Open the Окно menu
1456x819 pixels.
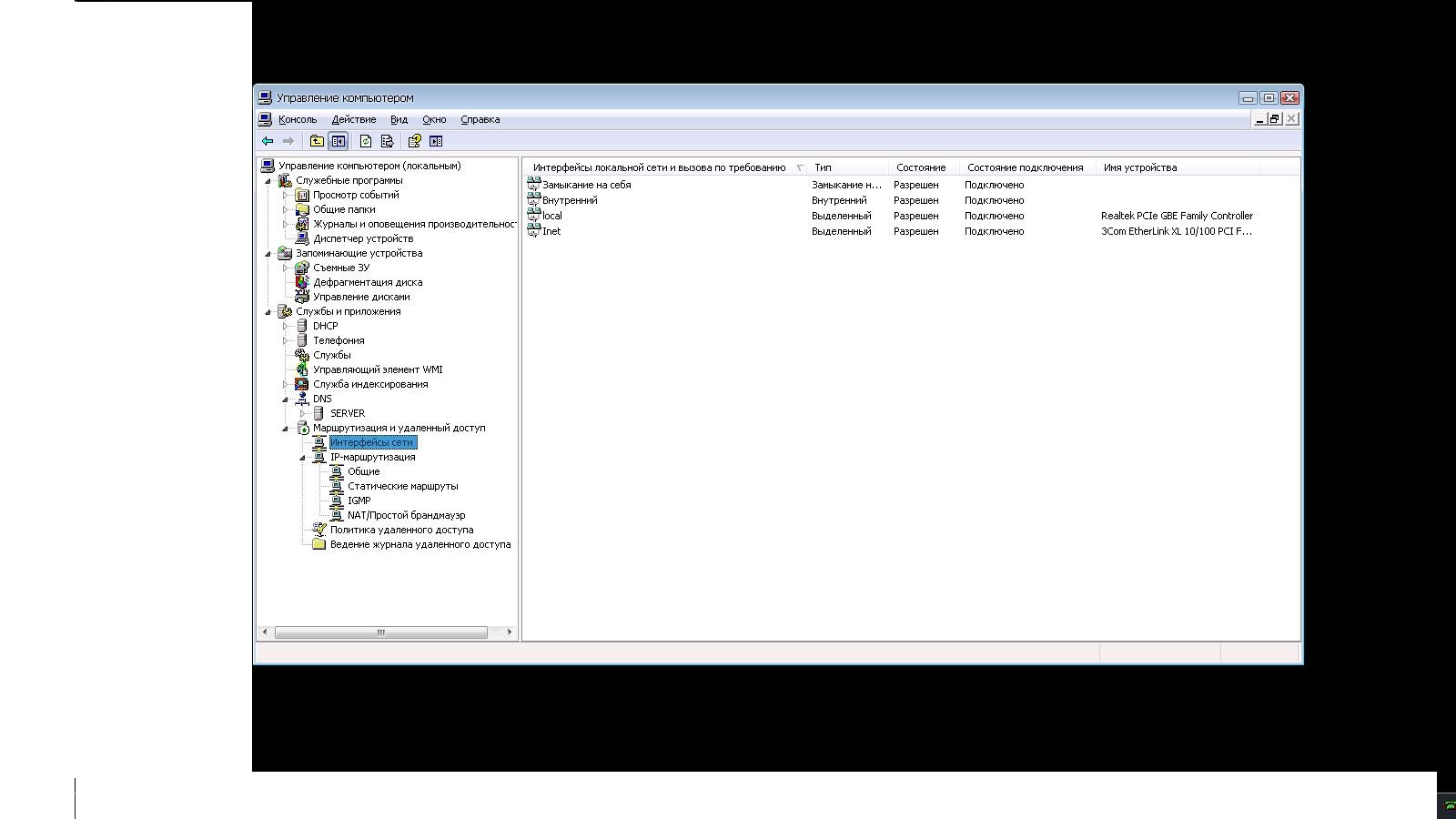tap(434, 119)
